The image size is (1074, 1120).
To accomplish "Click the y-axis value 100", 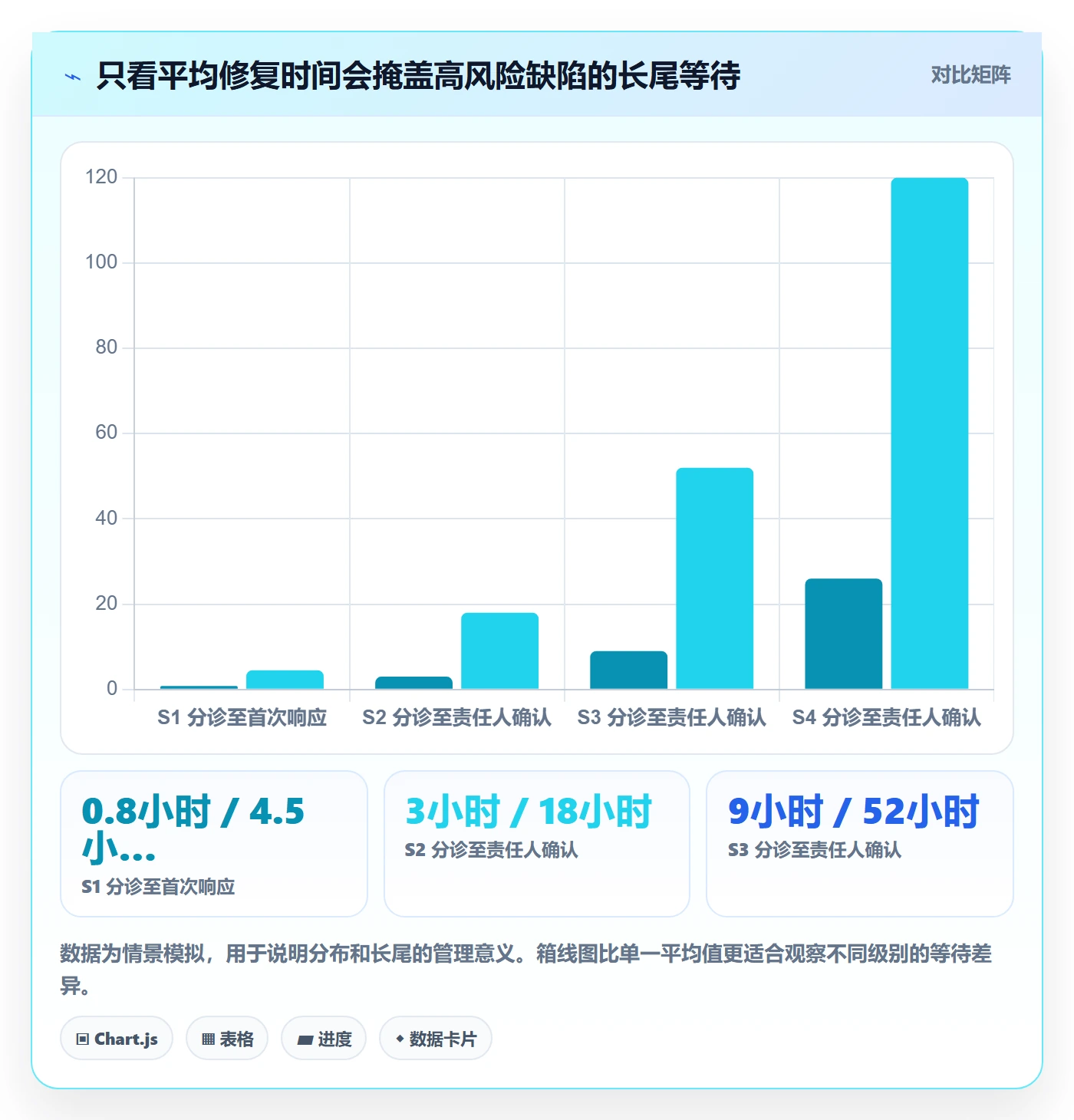I will tap(101, 262).
